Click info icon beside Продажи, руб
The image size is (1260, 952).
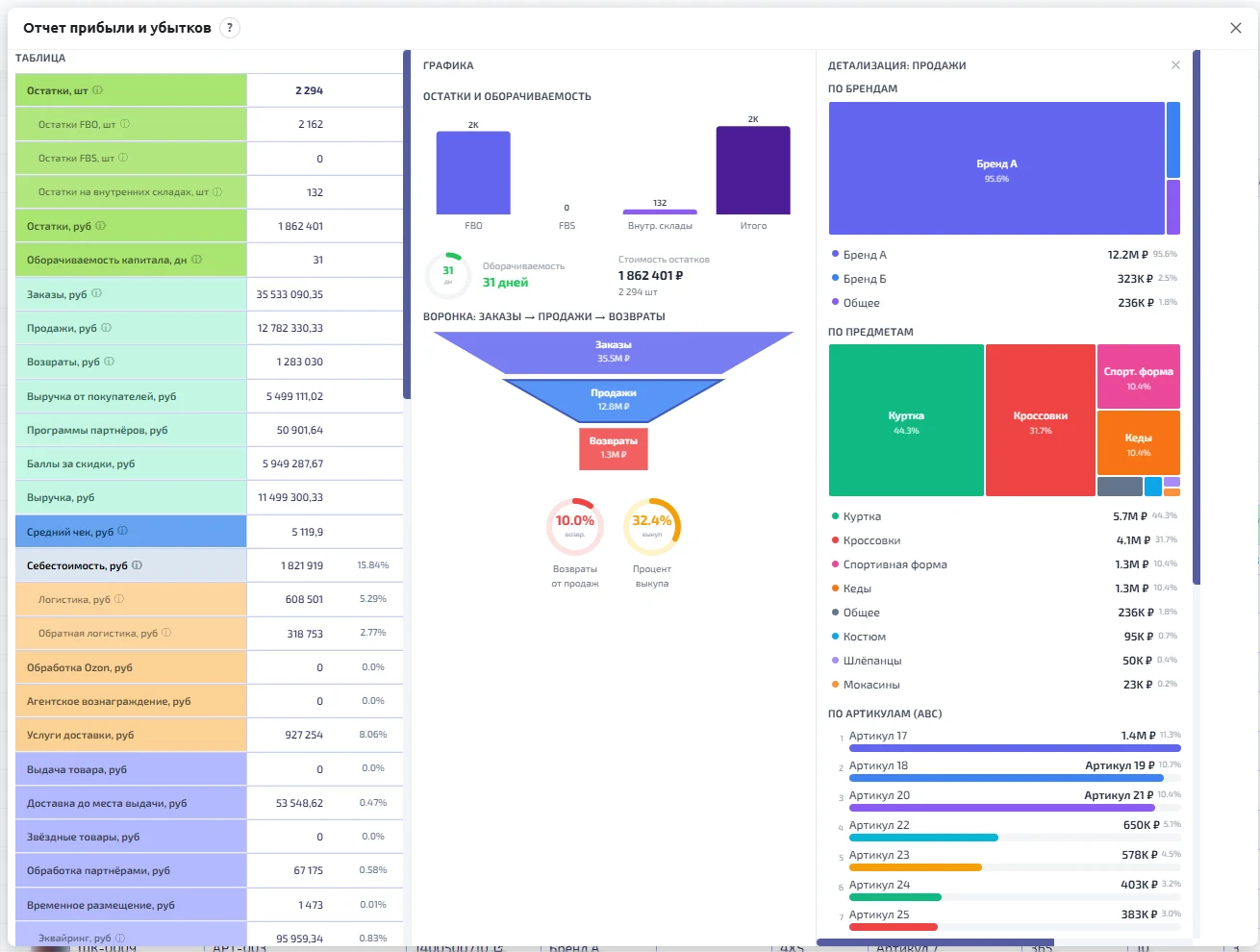107,328
